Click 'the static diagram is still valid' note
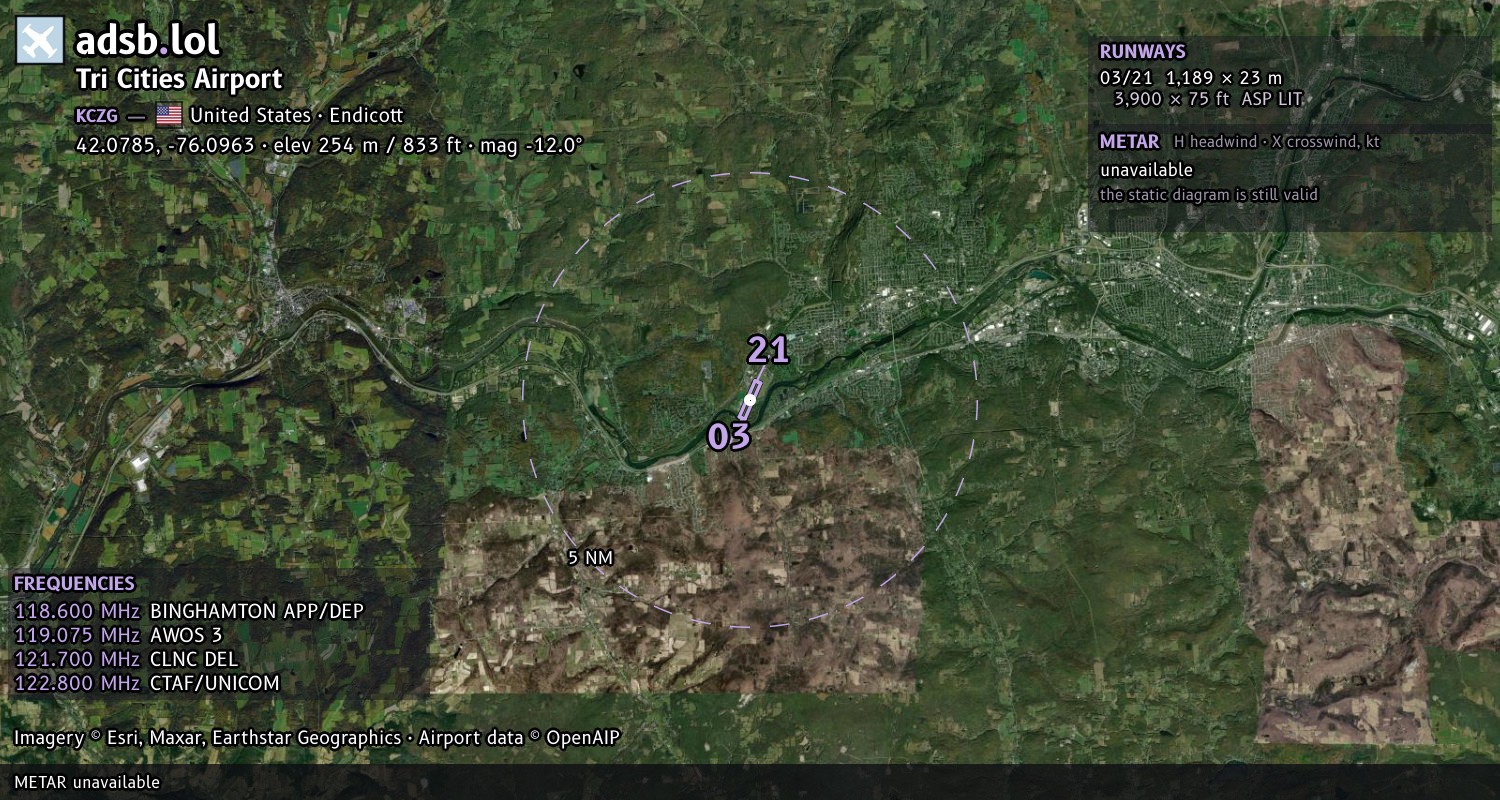The height and width of the screenshot is (800, 1500). [1208, 194]
